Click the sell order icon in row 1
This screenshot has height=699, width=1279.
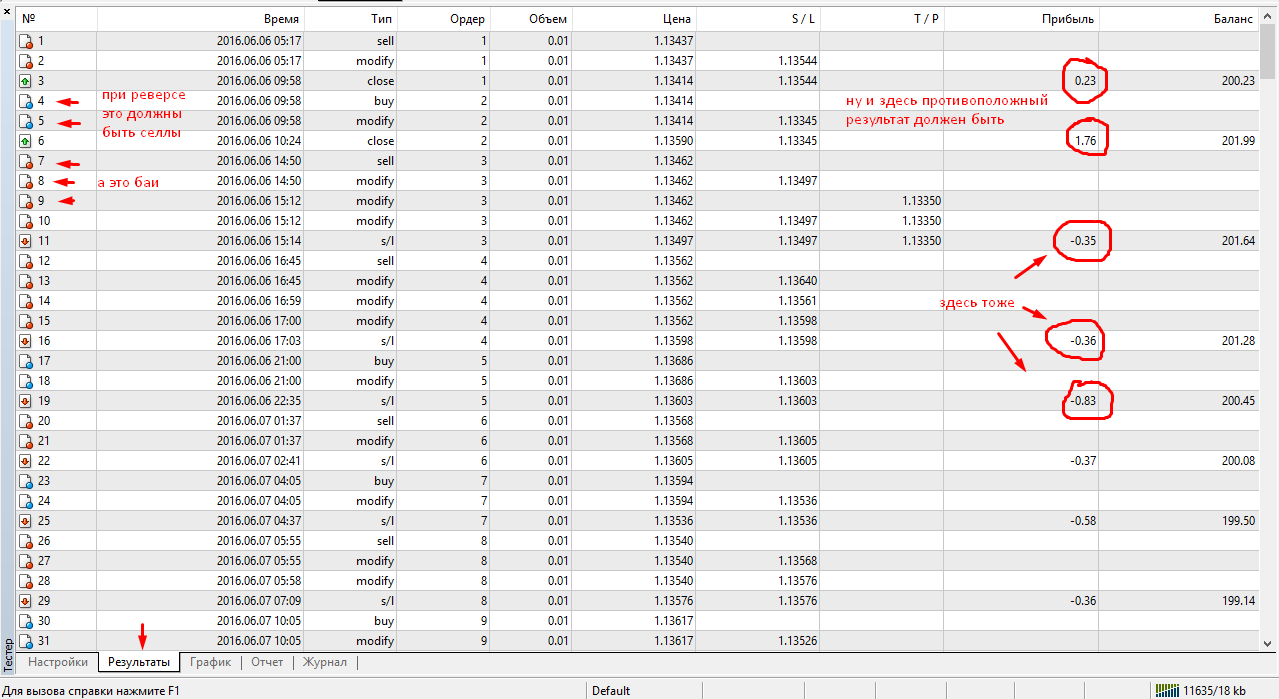26,41
